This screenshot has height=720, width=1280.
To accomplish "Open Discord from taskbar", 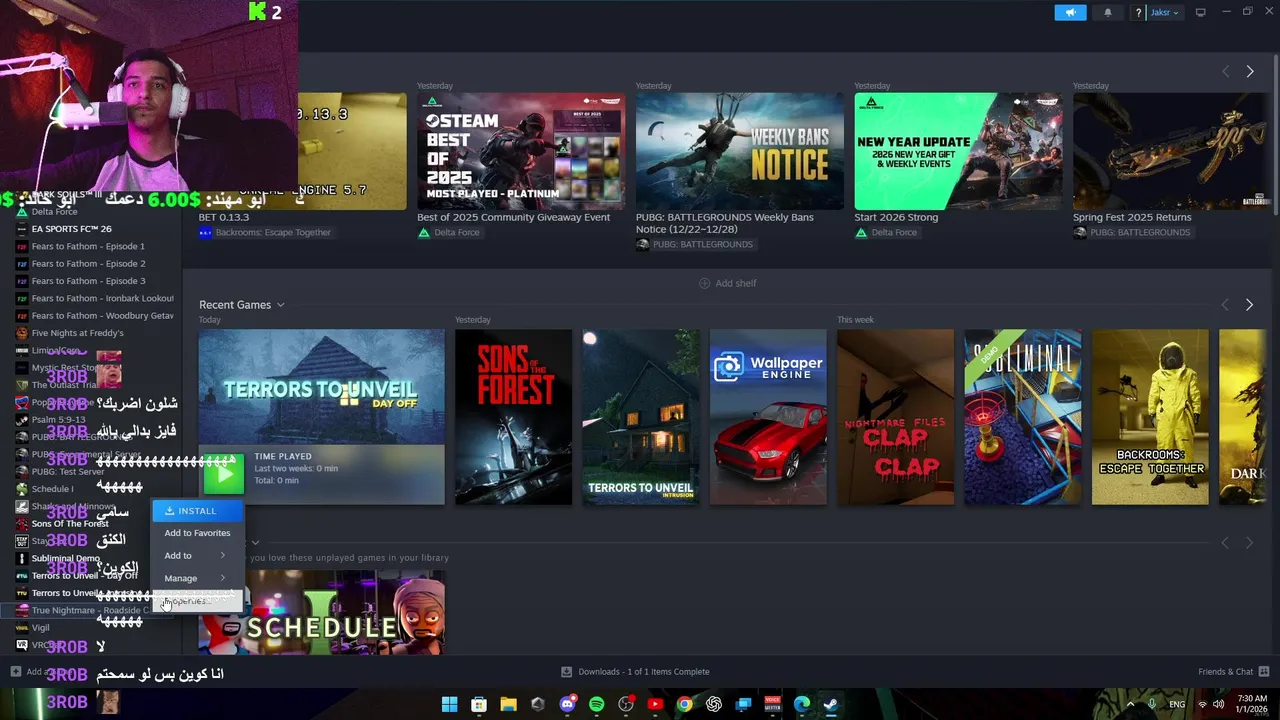I will (x=567, y=704).
